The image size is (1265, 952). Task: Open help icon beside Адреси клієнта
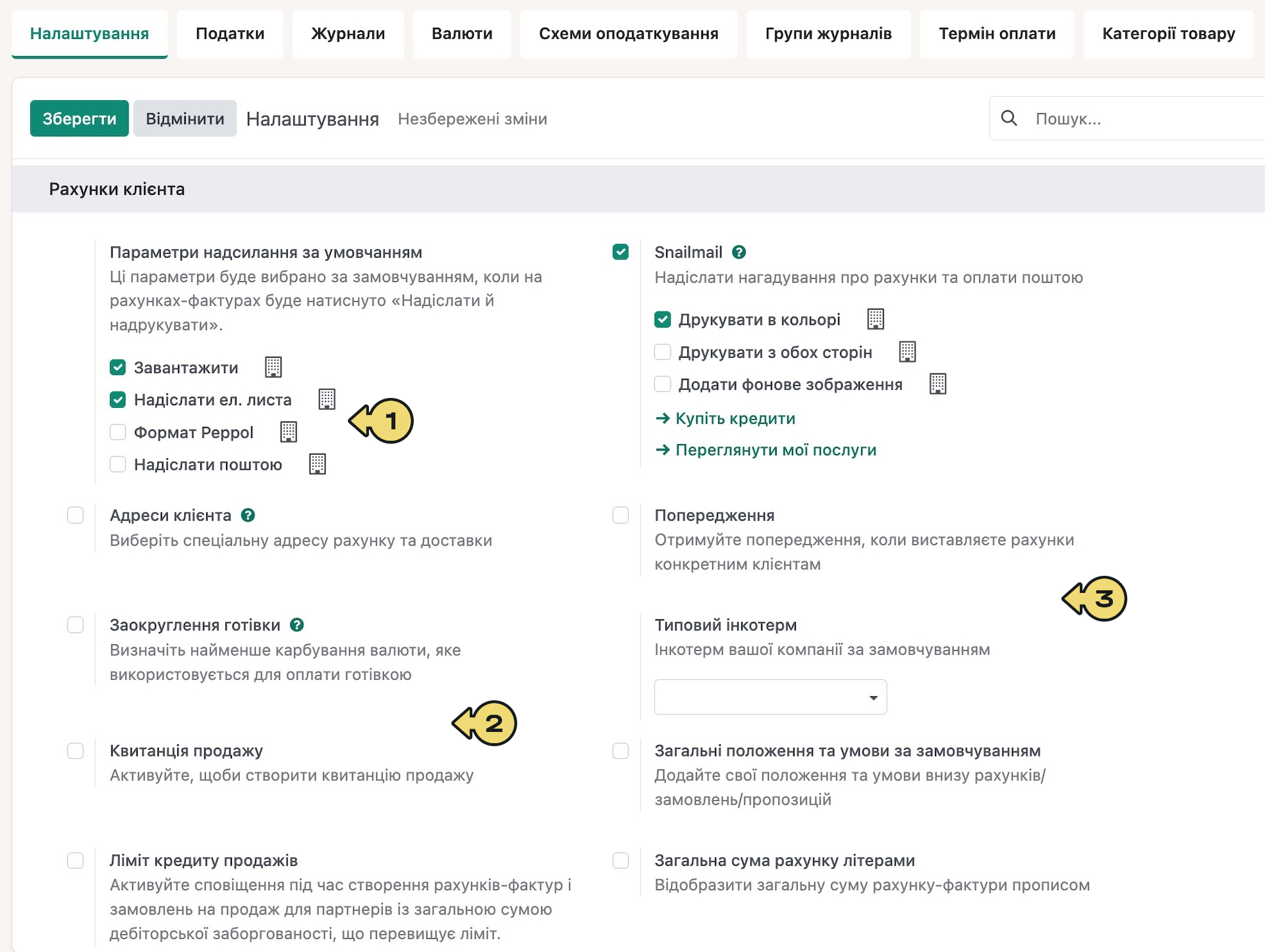248,515
